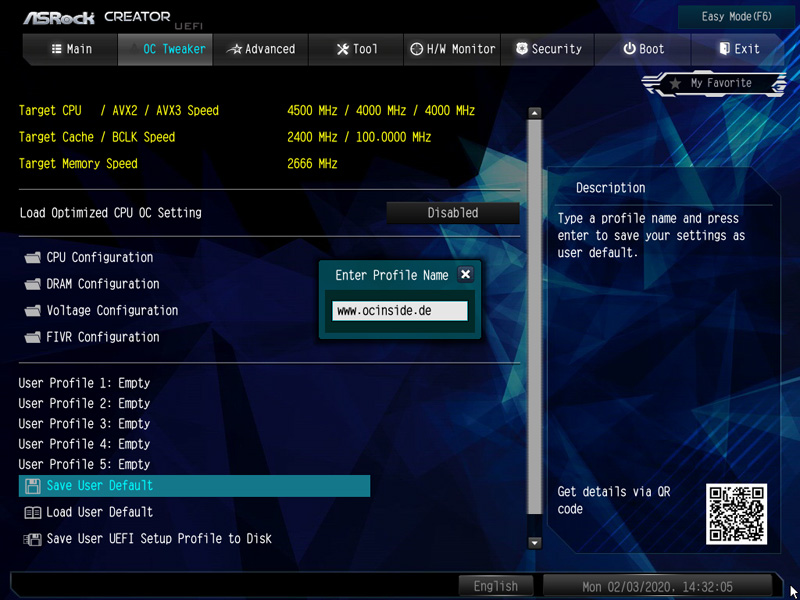The height and width of the screenshot is (600, 800).
Task: Click the Security shield icon
Action: (x=521, y=49)
